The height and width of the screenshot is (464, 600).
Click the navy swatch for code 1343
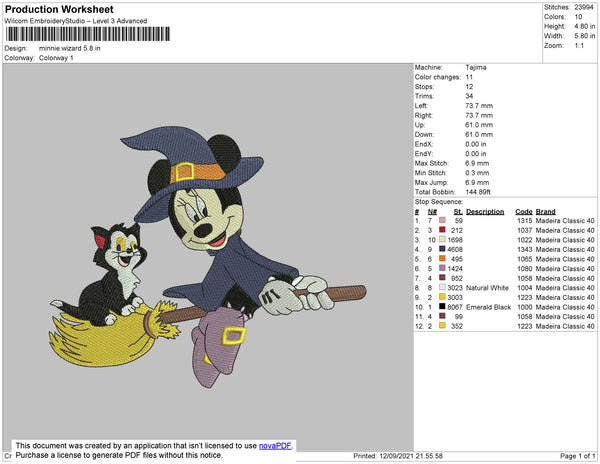pyautogui.click(x=442, y=249)
